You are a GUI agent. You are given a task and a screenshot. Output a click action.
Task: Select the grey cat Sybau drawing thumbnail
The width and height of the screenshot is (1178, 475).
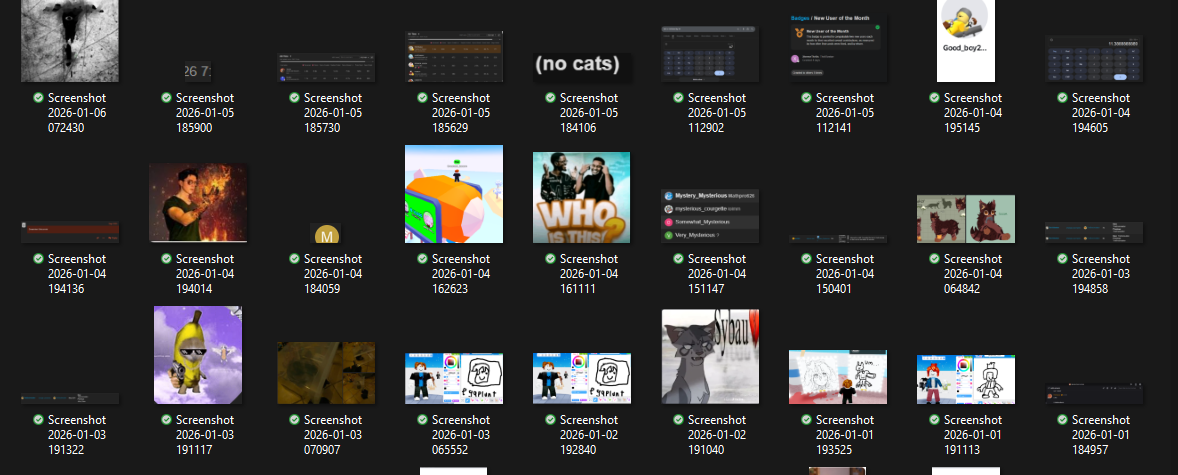pos(709,356)
